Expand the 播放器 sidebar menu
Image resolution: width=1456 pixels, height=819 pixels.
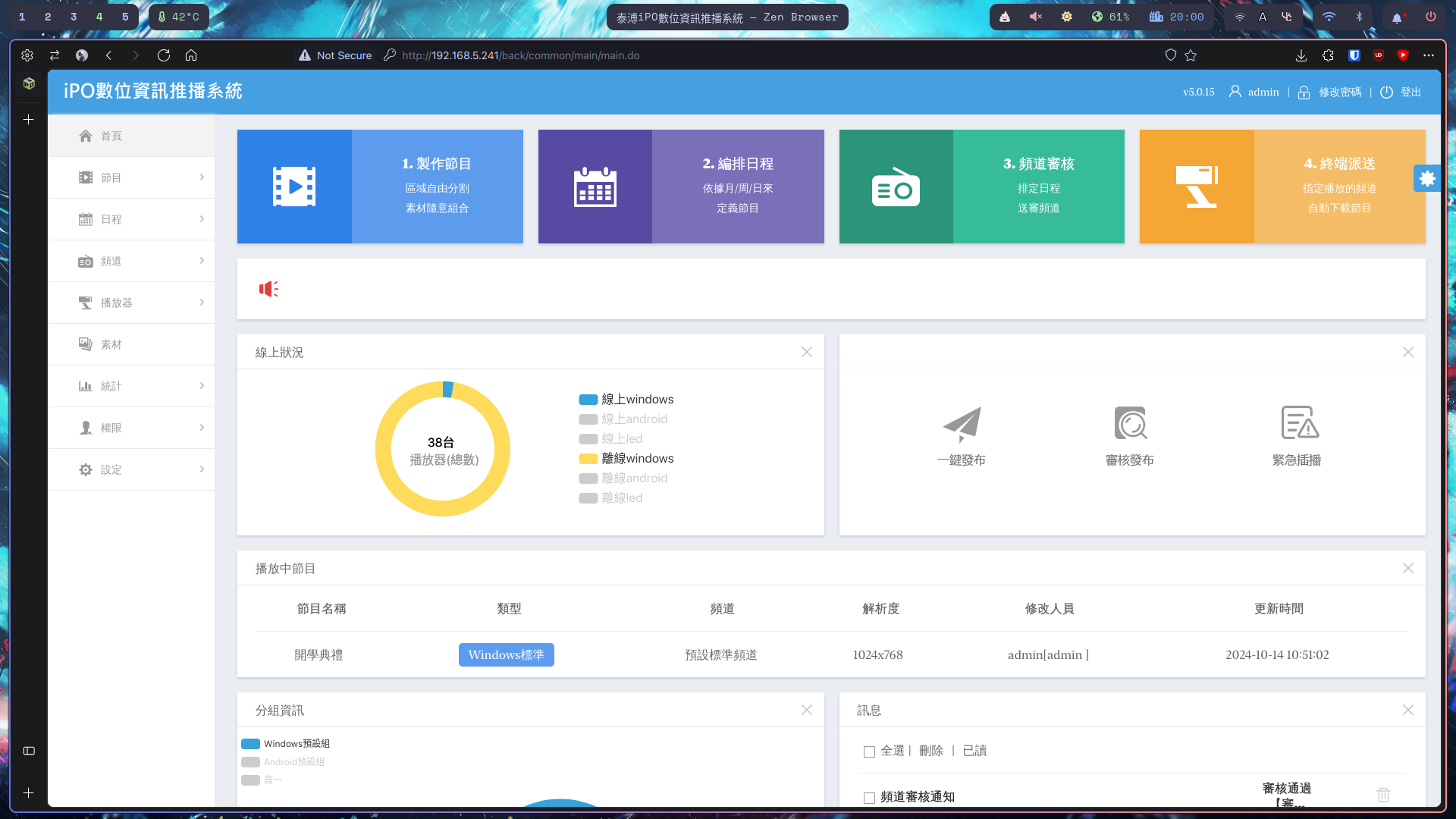[131, 303]
